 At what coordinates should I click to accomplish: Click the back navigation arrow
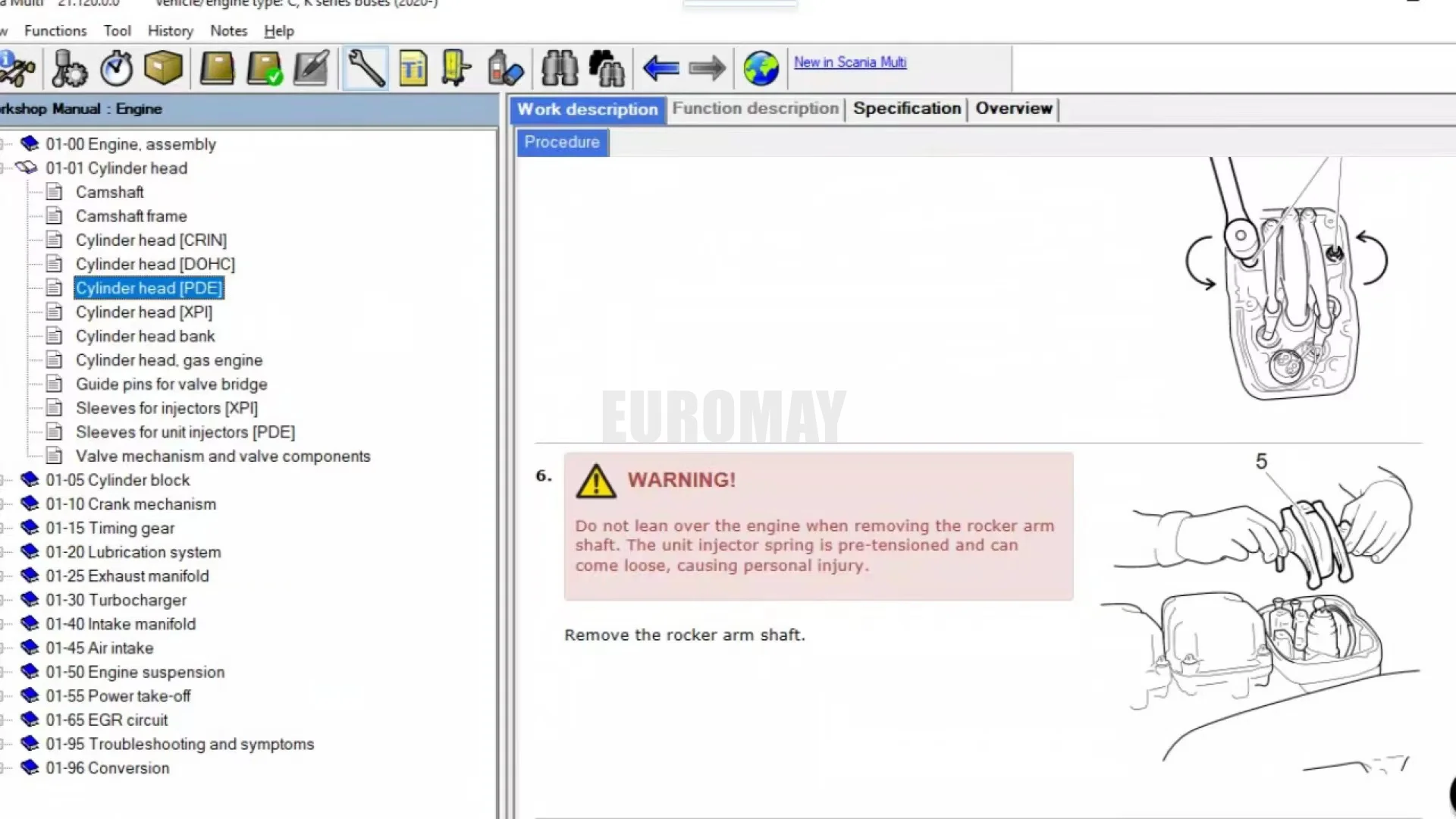pos(659,68)
